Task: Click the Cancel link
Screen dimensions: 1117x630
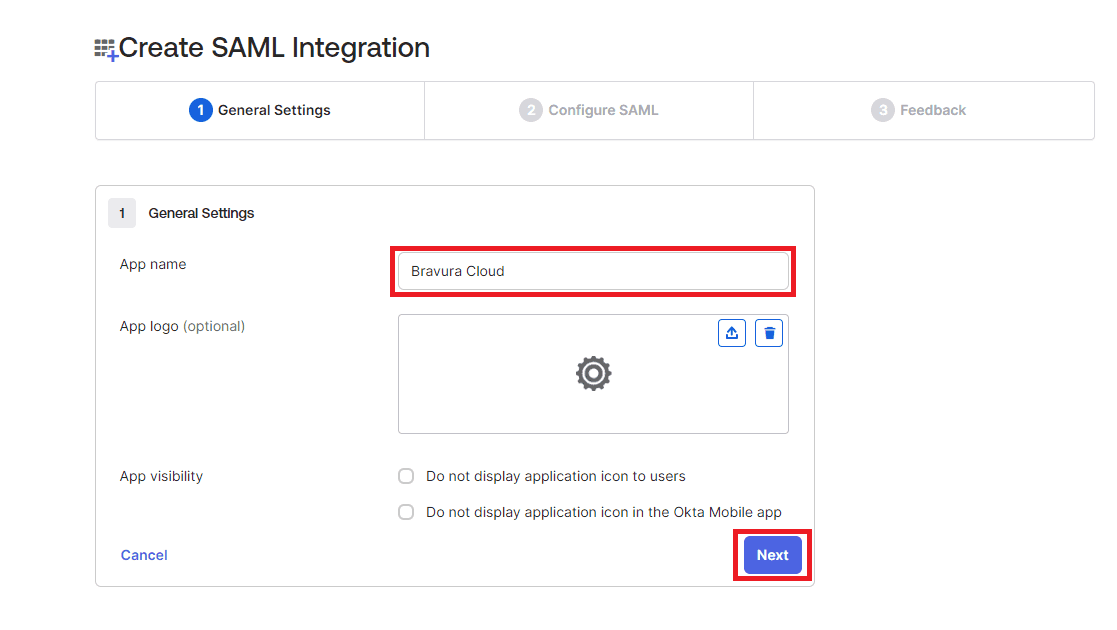Action: tap(144, 555)
